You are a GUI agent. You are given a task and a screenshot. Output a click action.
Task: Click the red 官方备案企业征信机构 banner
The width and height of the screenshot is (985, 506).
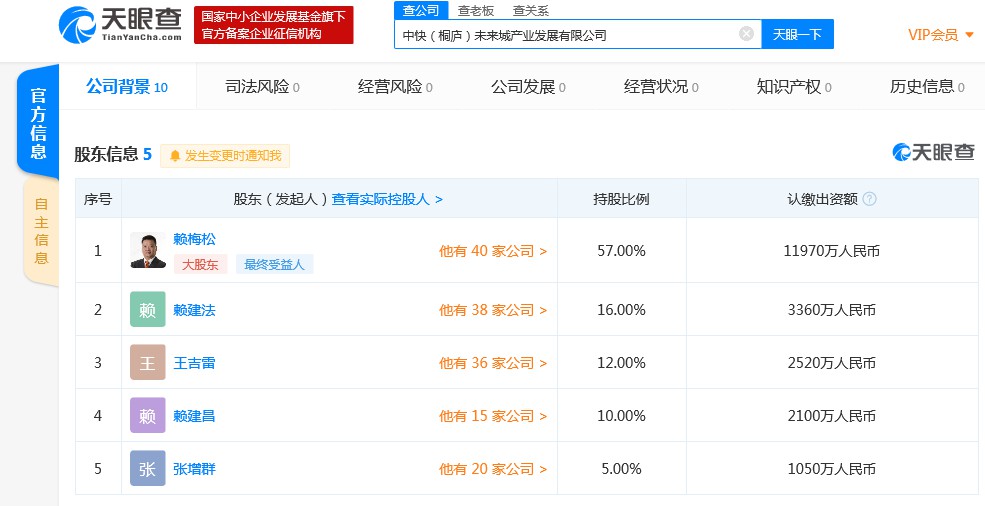click(273, 25)
